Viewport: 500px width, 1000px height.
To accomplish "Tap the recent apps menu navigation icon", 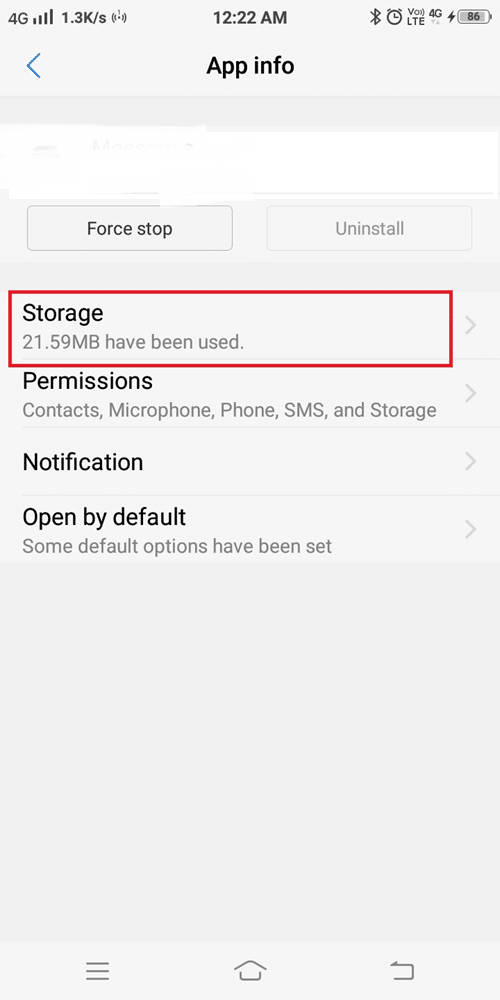I will click(98, 971).
